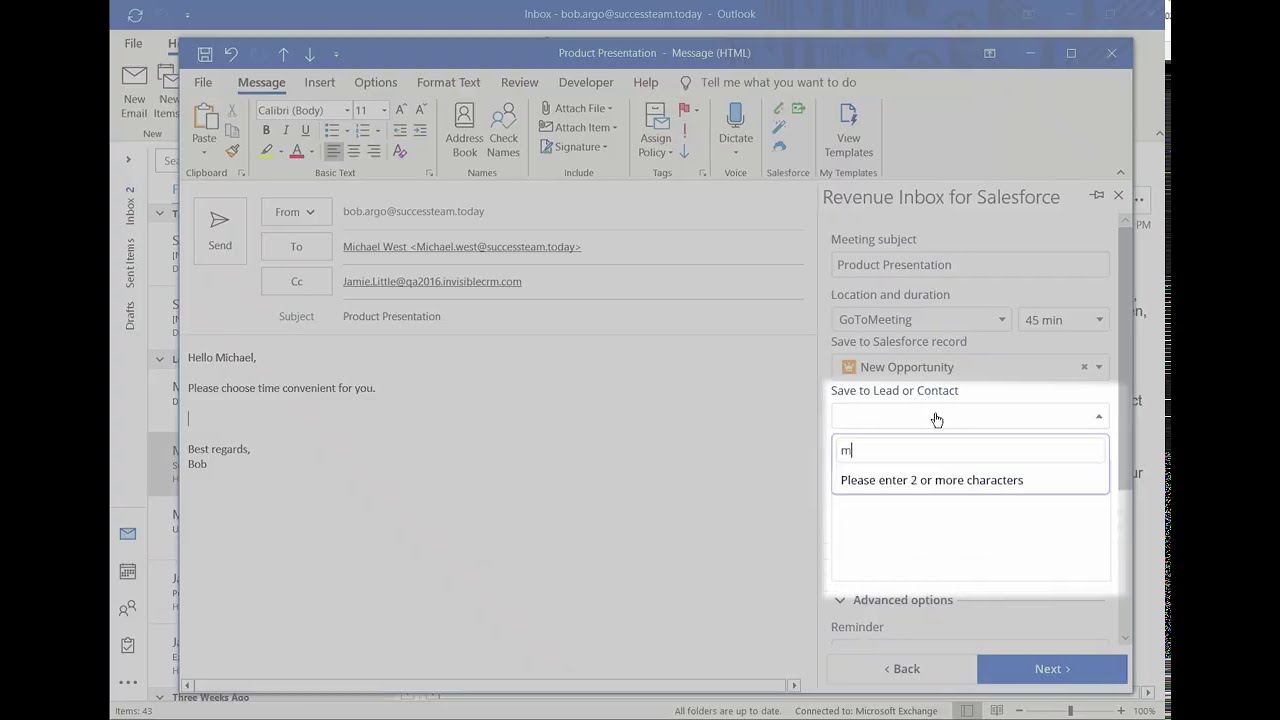
Task: Go to next item with down arrow
Action: [309, 53]
